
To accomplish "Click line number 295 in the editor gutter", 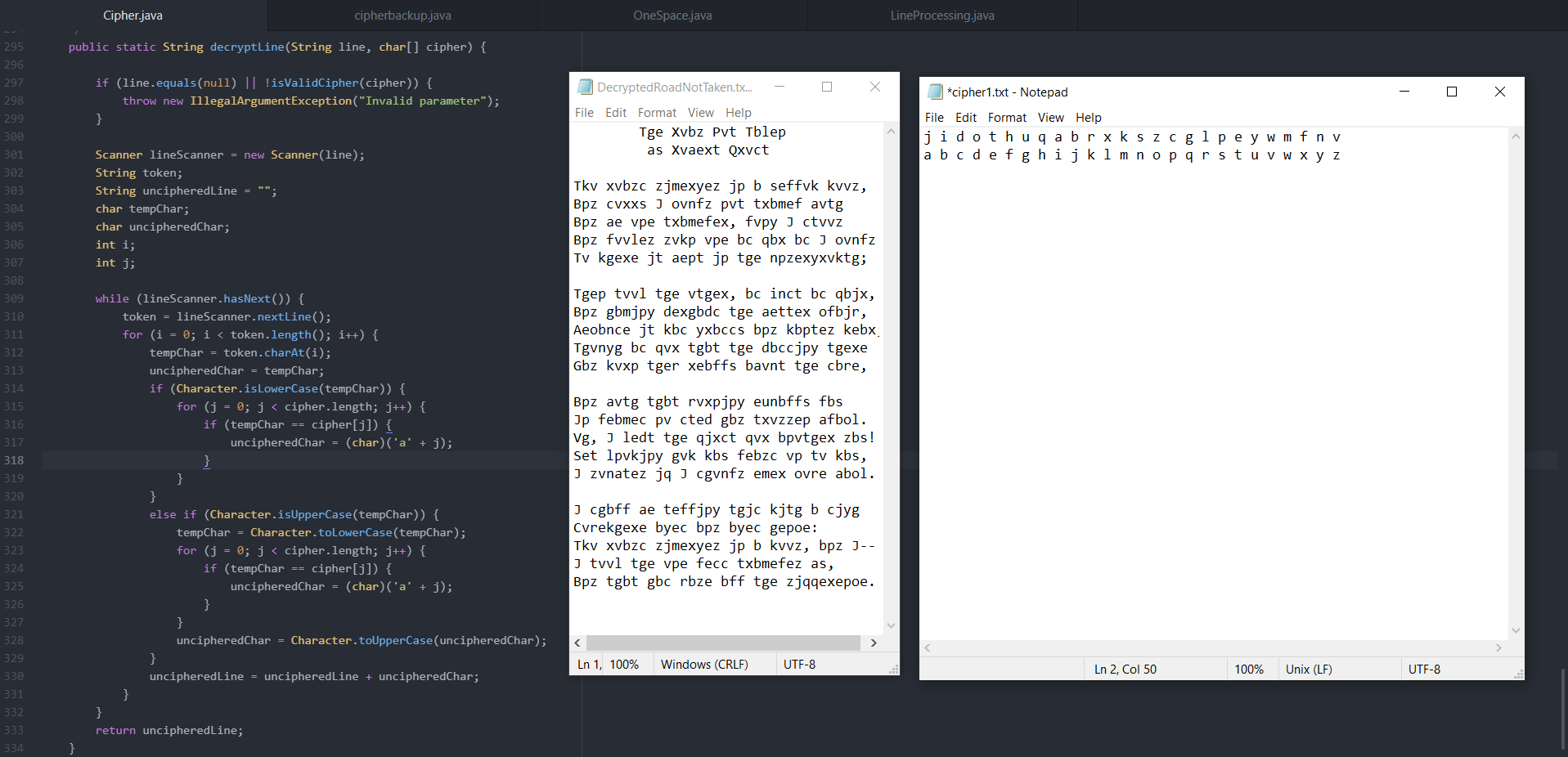I will 14,47.
